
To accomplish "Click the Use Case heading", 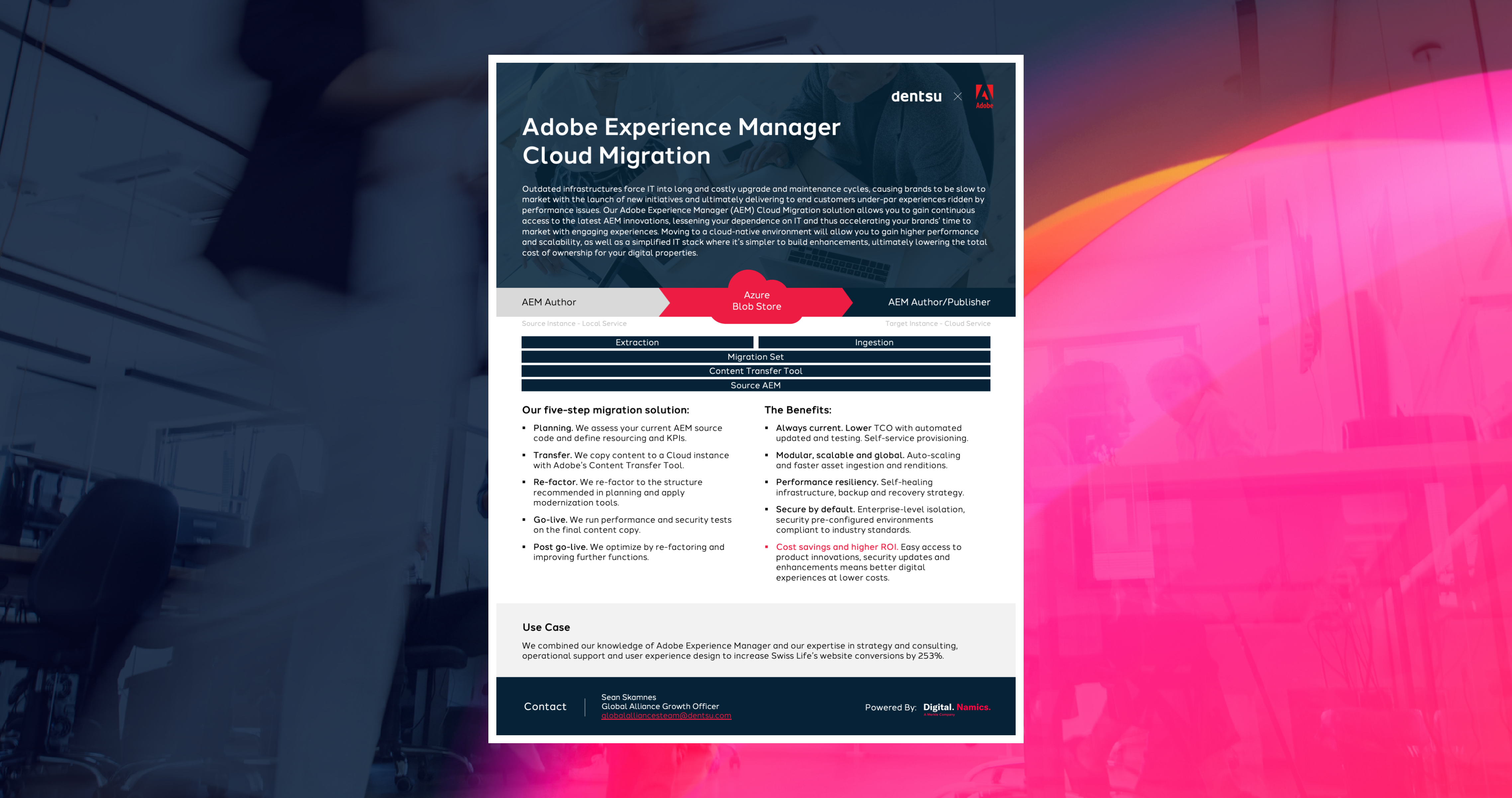I will point(546,627).
